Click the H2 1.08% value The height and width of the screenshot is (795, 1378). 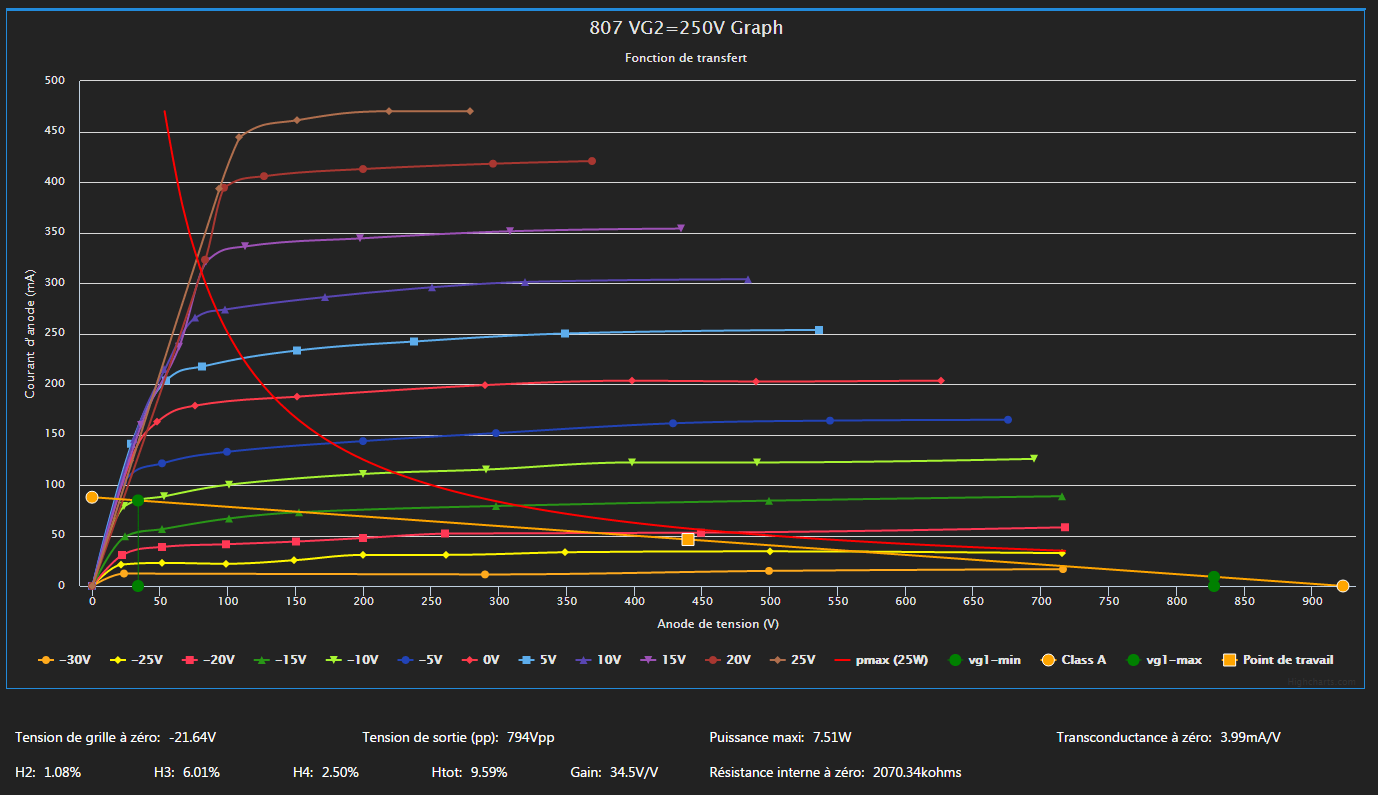coord(62,772)
